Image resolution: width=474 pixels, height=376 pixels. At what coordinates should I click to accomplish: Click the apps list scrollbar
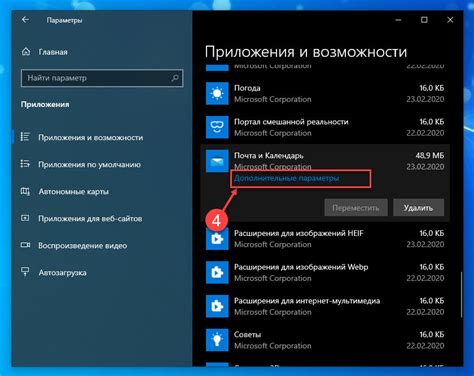[x=461, y=295]
